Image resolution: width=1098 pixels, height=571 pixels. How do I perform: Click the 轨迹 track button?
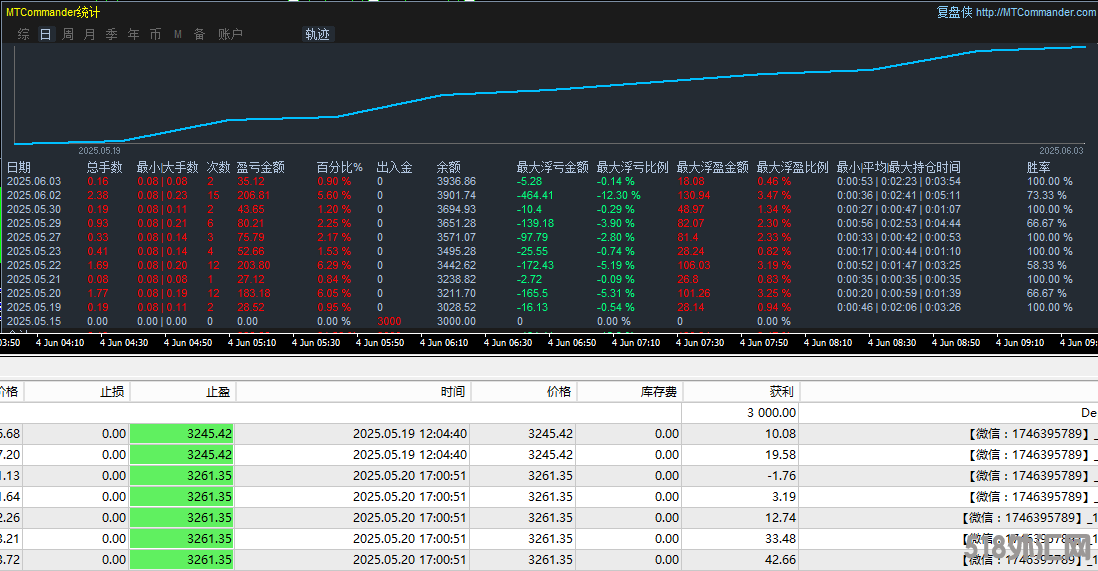click(317, 34)
